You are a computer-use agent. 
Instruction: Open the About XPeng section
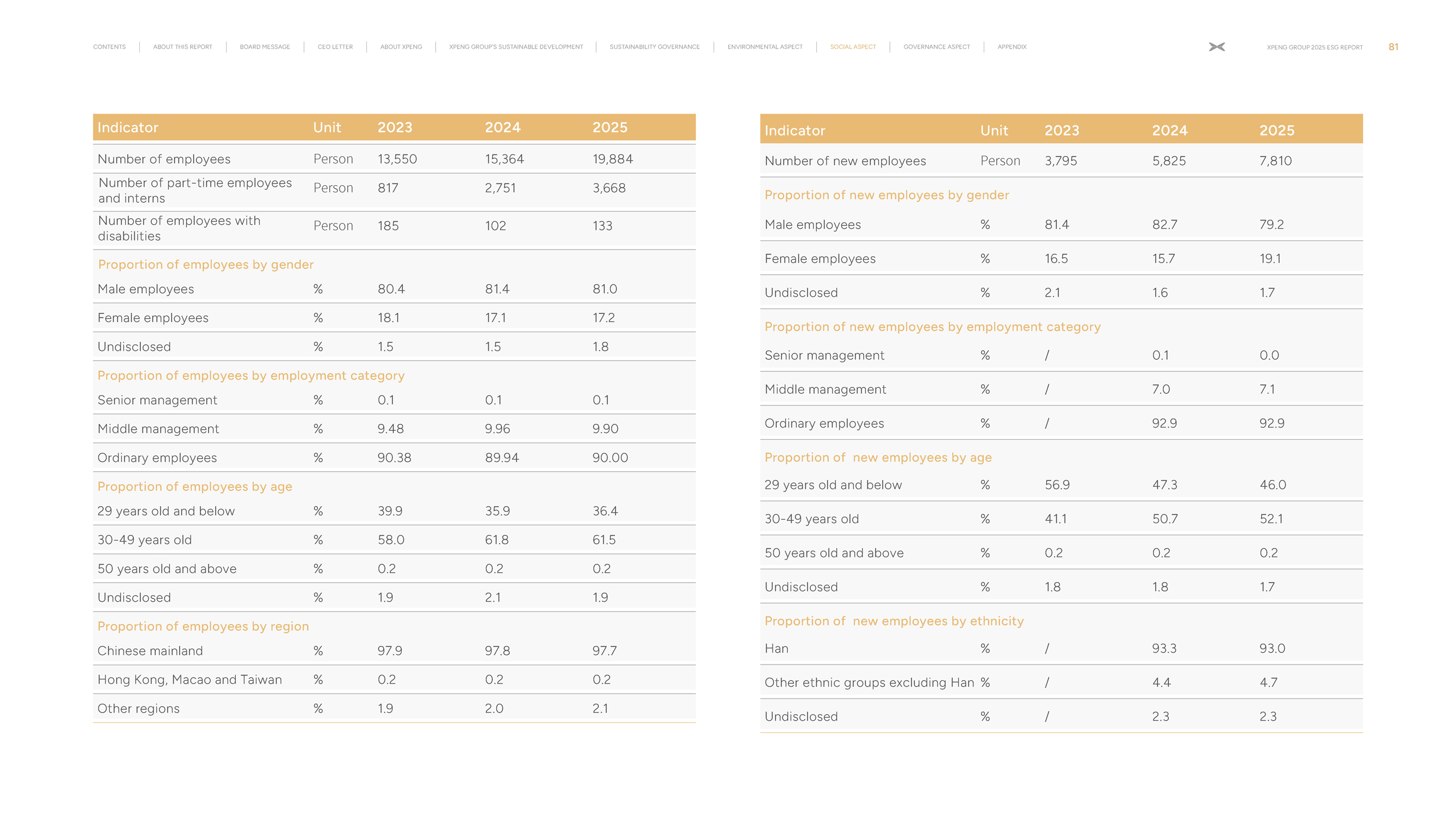[x=401, y=47]
